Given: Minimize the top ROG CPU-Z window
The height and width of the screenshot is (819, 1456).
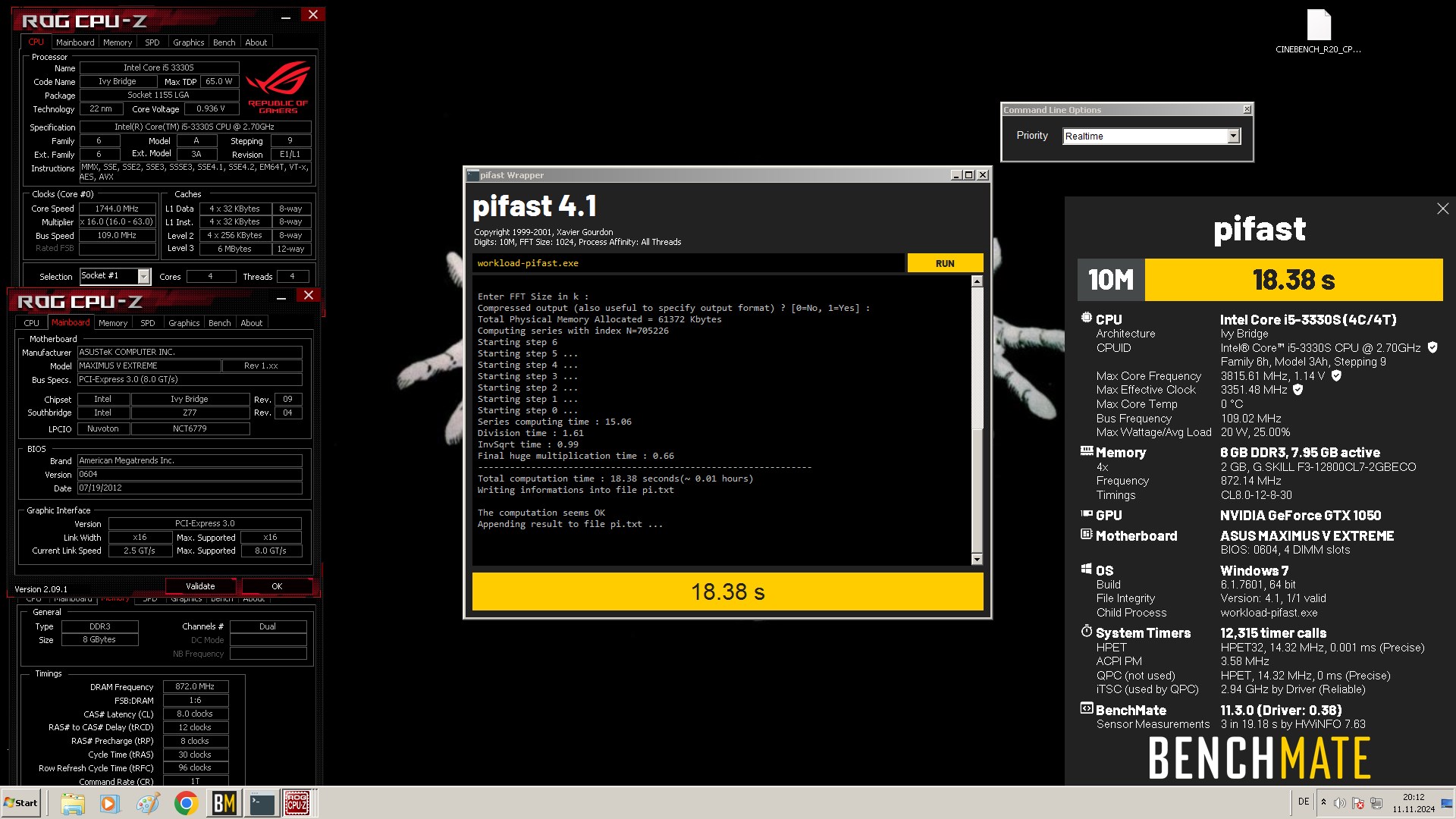Looking at the screenshot, I should (x=285, y=16).
